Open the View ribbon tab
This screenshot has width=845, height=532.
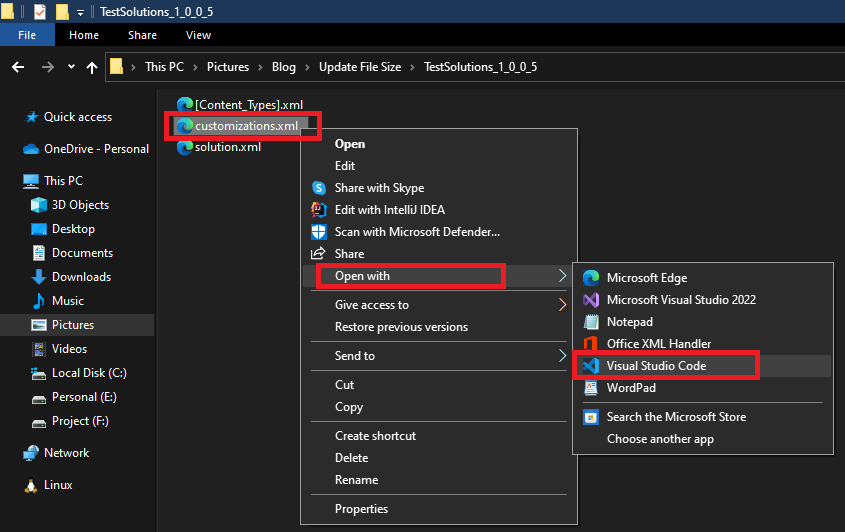(198, 35)
